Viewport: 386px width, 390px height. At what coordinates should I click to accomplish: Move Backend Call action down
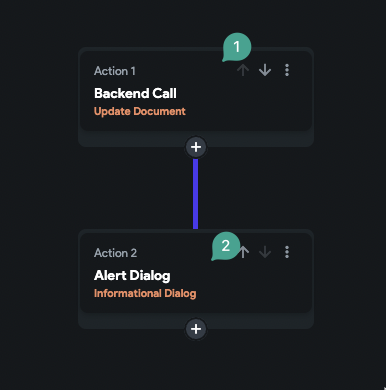pyautogui.click(x=265, y=70)
